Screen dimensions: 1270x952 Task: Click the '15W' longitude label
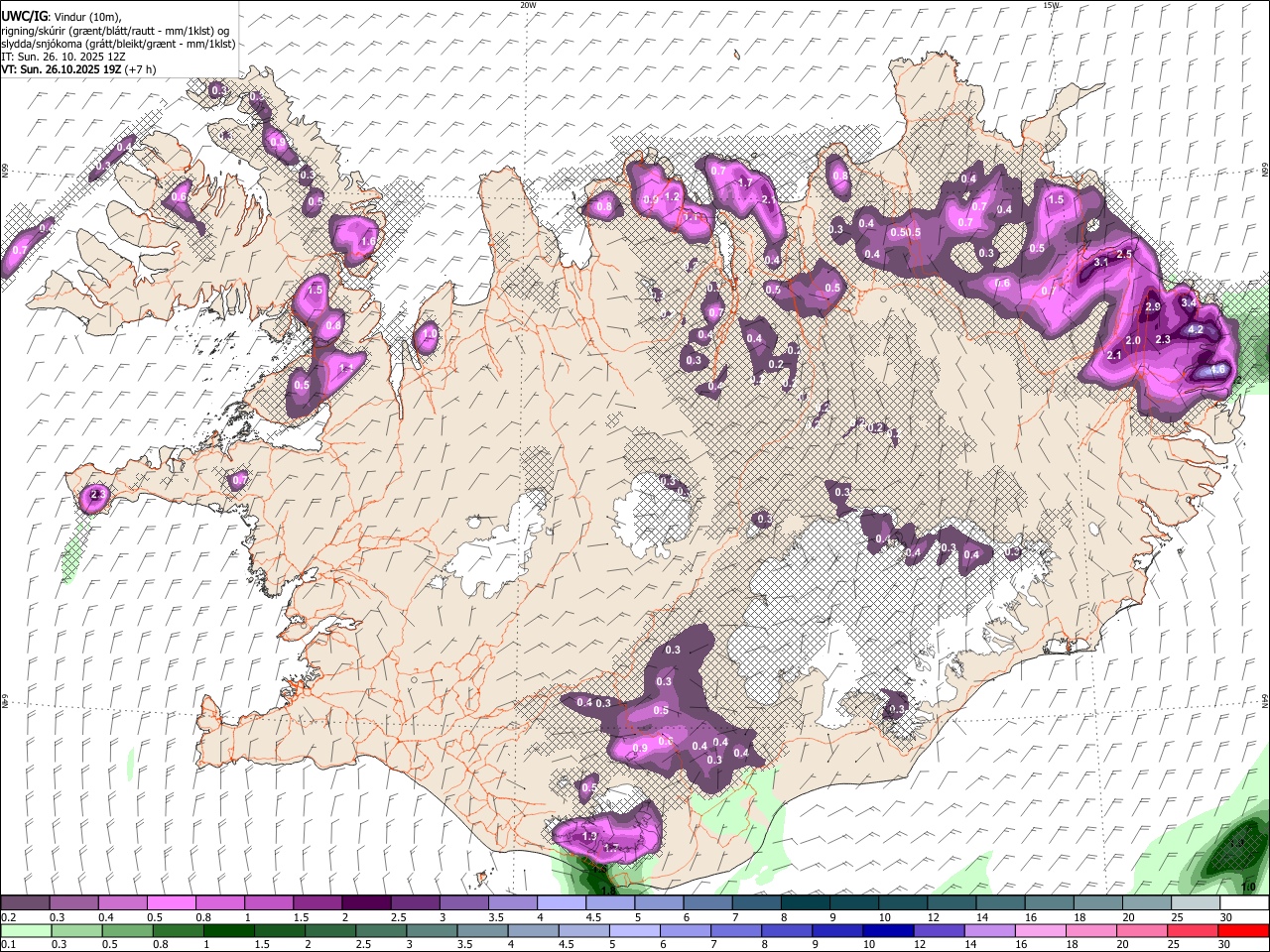[x=1052, y=5]
